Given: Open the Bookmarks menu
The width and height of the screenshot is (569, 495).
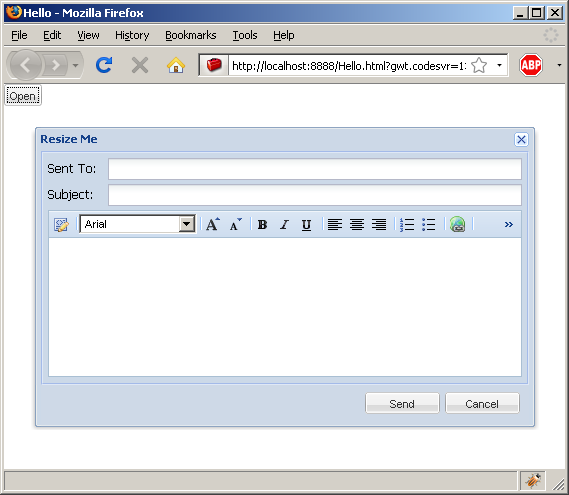Looking at the screenshot, I should pos(191,35).
